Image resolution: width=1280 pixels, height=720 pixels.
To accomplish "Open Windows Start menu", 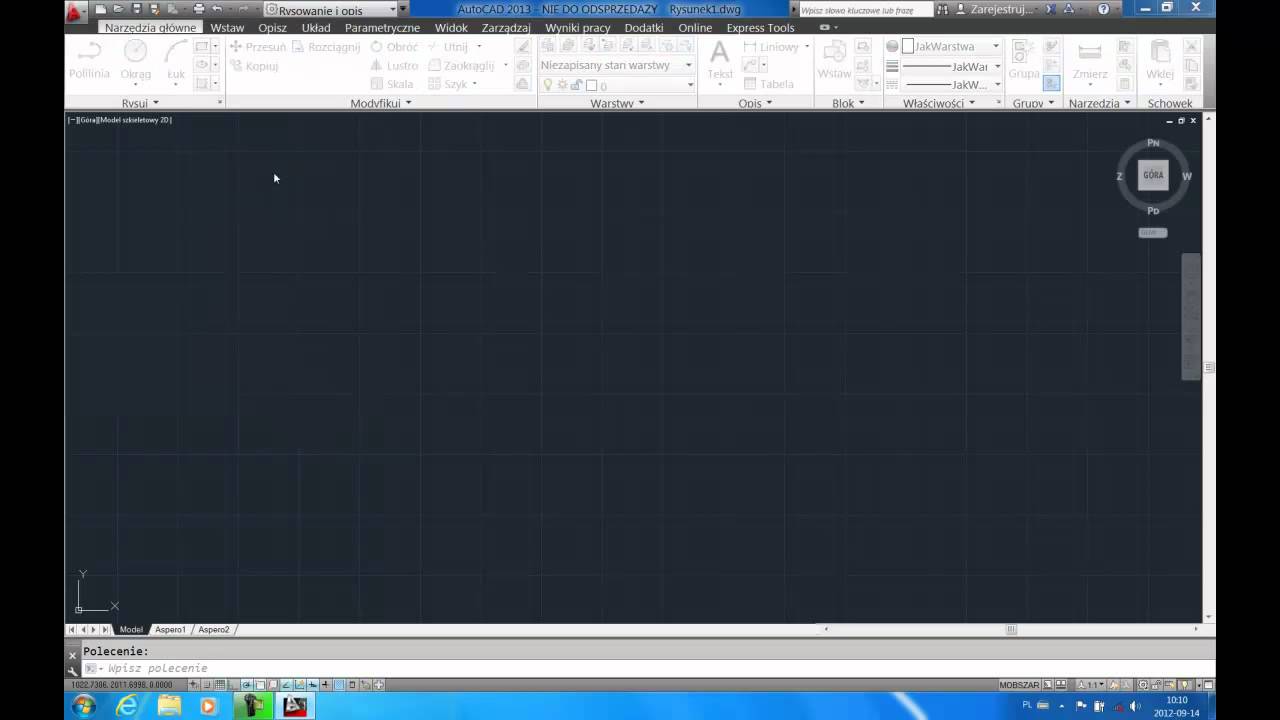I will (84, 706).
